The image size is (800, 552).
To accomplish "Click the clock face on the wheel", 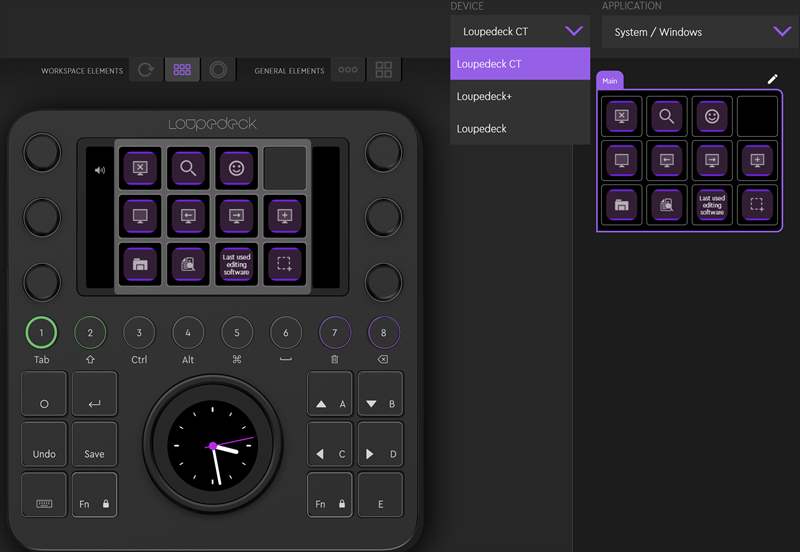I will point(212,445).
